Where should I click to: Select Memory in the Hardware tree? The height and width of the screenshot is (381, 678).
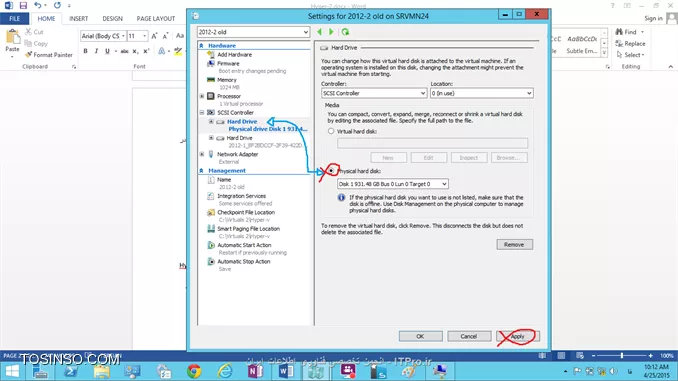[227, 80]
